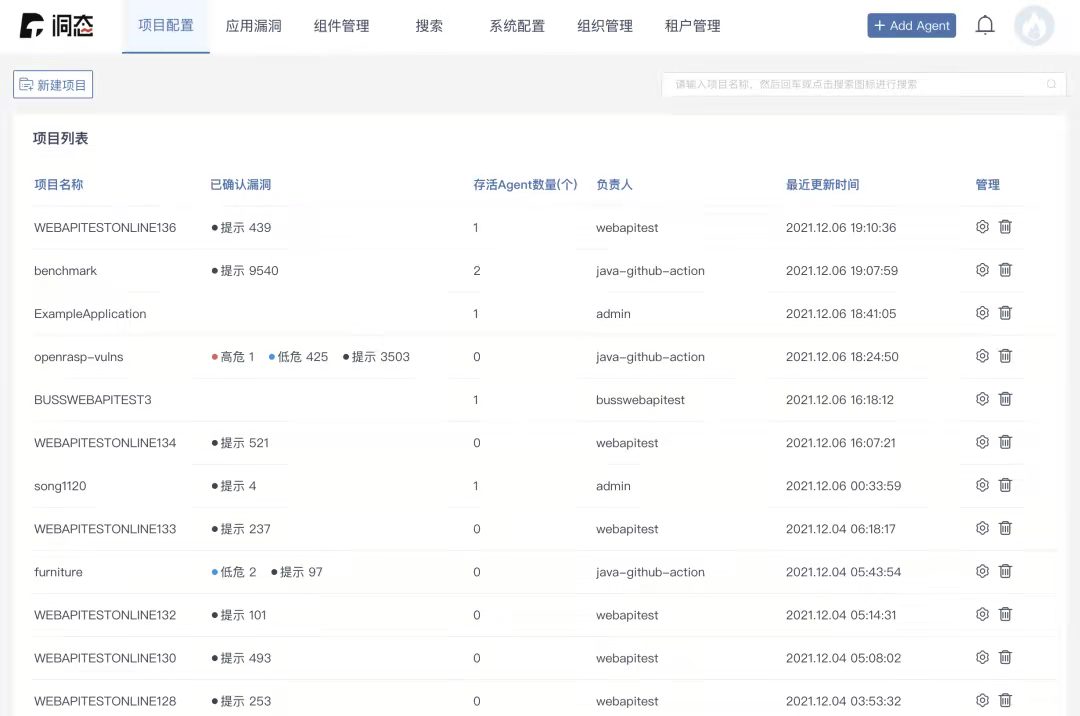
Task: Click 提示 9540 tag of benchmark
Action: click(245, 271)
